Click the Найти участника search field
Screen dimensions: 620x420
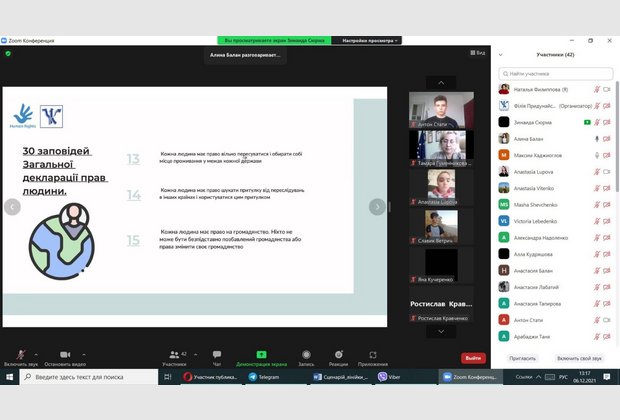coord(556,73)
